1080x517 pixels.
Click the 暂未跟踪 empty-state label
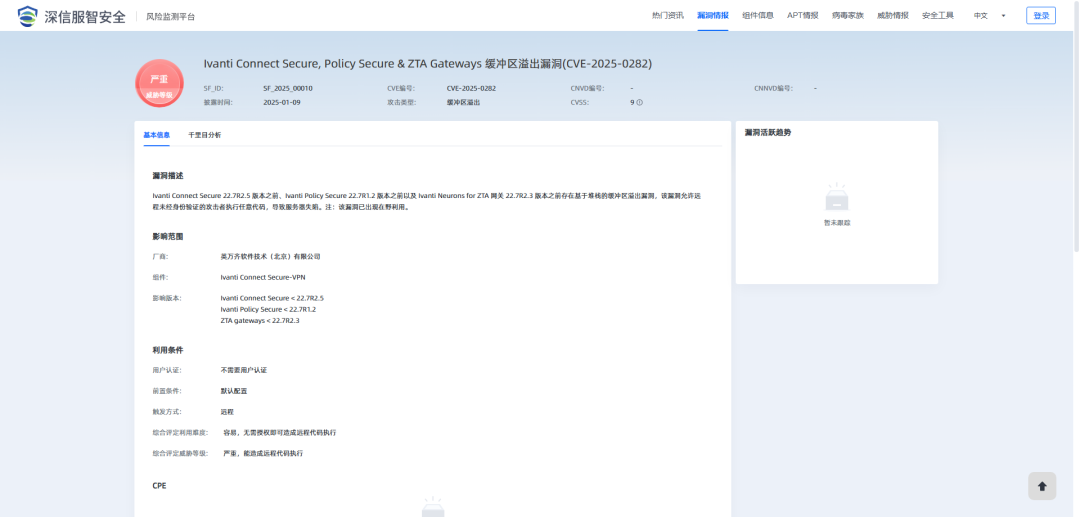click(837, 223)
